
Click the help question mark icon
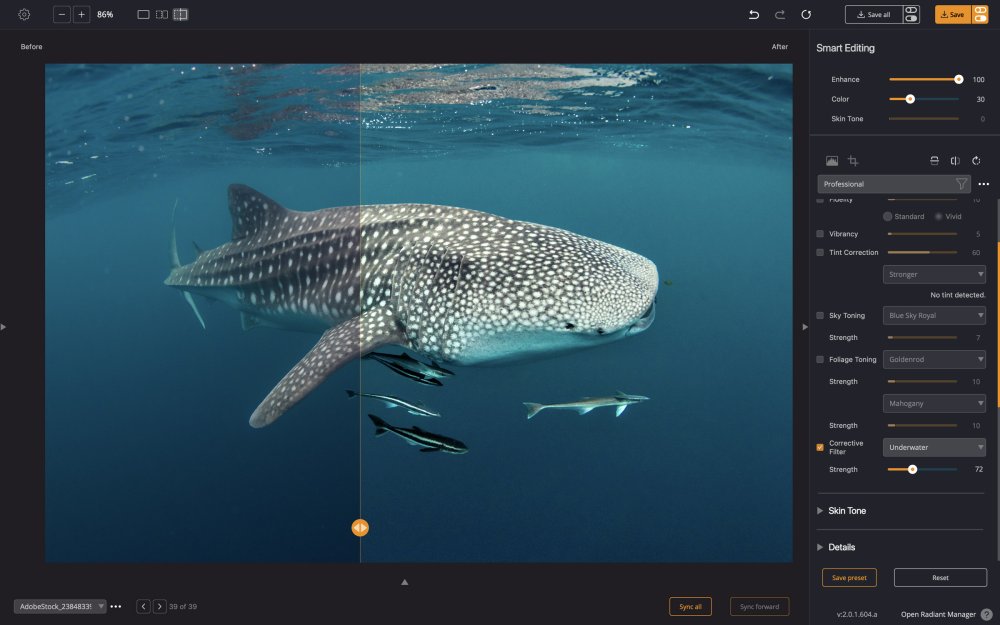(987, 615)
